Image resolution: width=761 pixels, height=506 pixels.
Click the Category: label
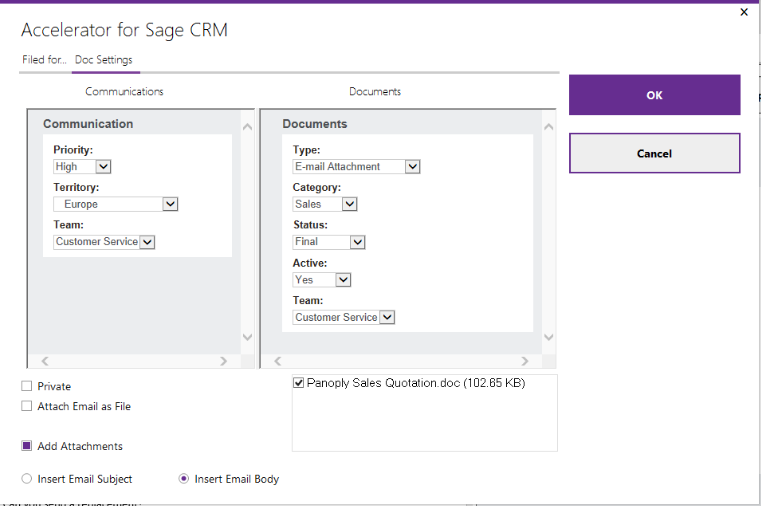[x=316, y=187]
